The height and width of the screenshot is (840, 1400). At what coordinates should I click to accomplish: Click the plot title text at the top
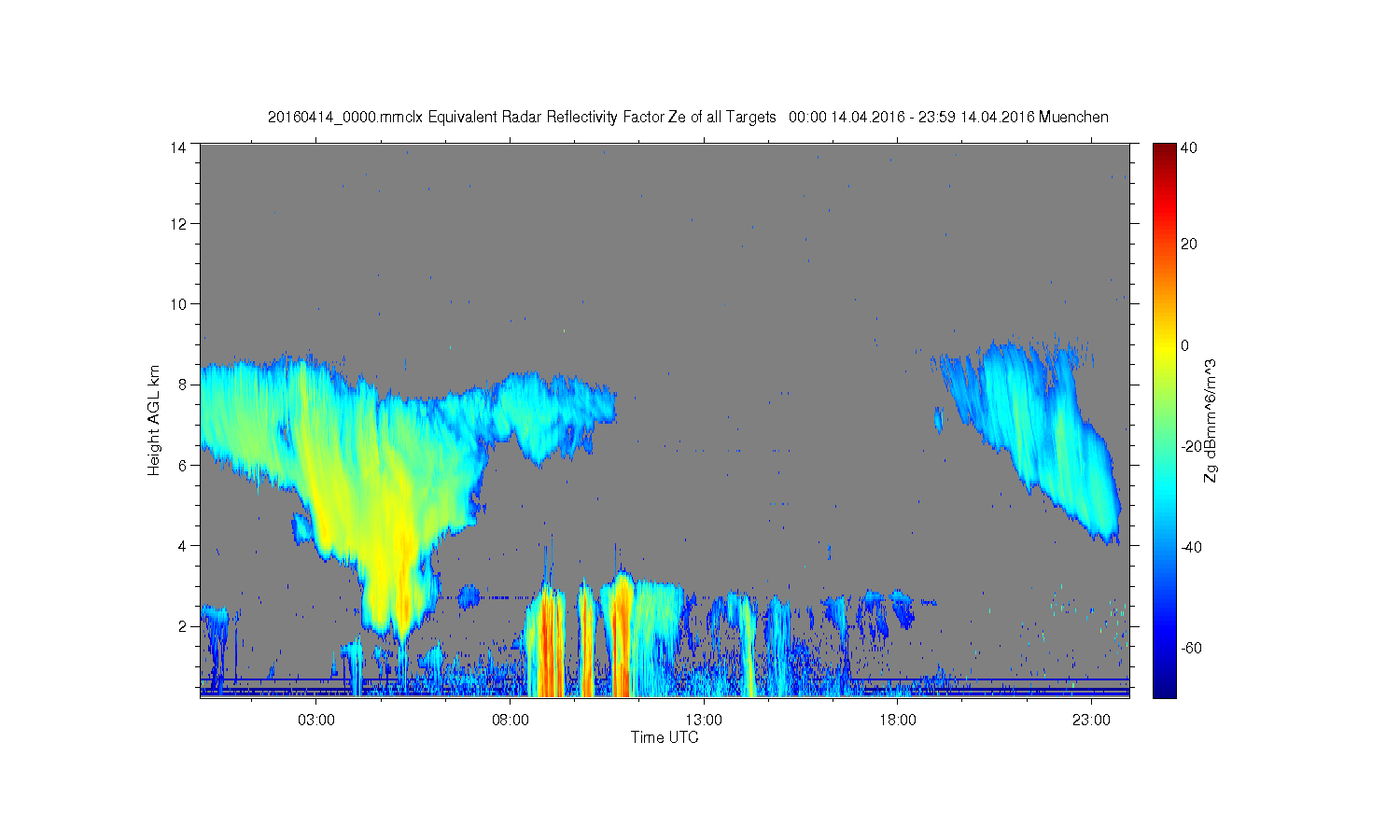688,117
